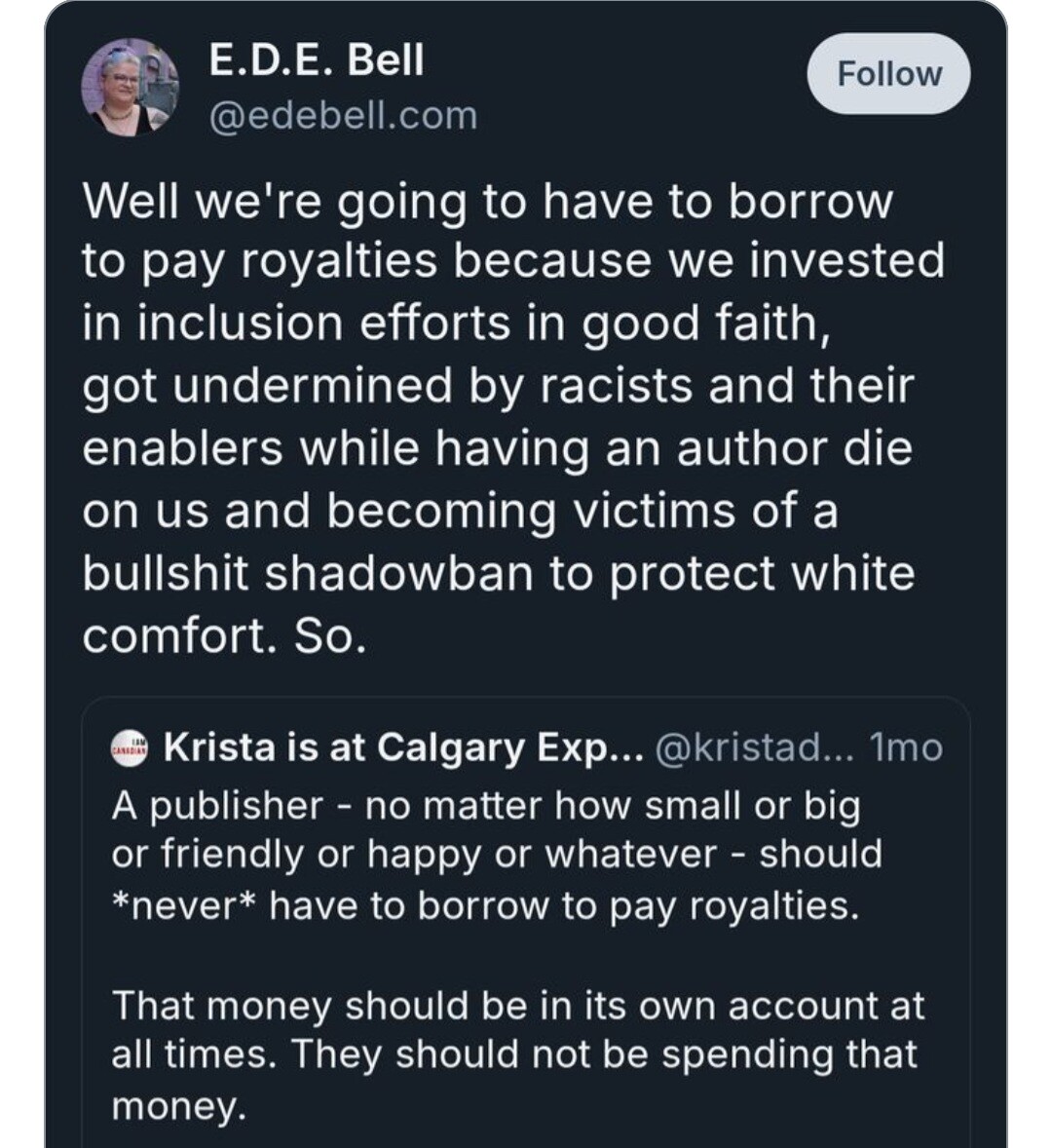Click the E.D.E. Bell display name
Image resolution: width=1052 pixels, height=1148 pixels.
[x=317, y=60]
